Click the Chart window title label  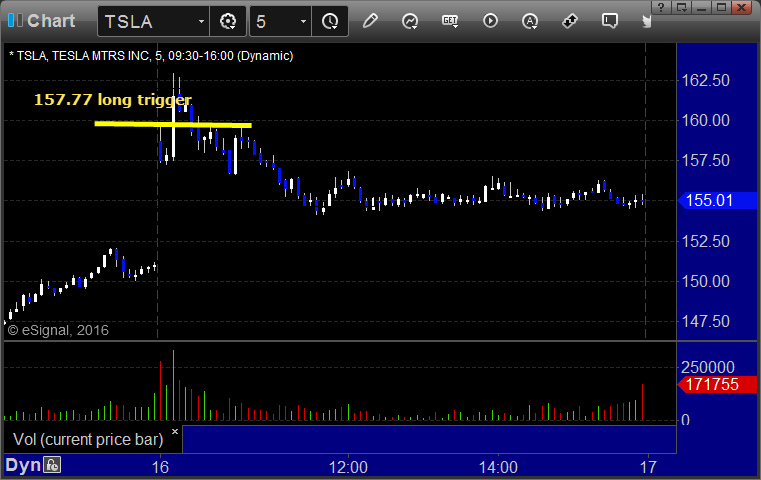click(51, 21)
